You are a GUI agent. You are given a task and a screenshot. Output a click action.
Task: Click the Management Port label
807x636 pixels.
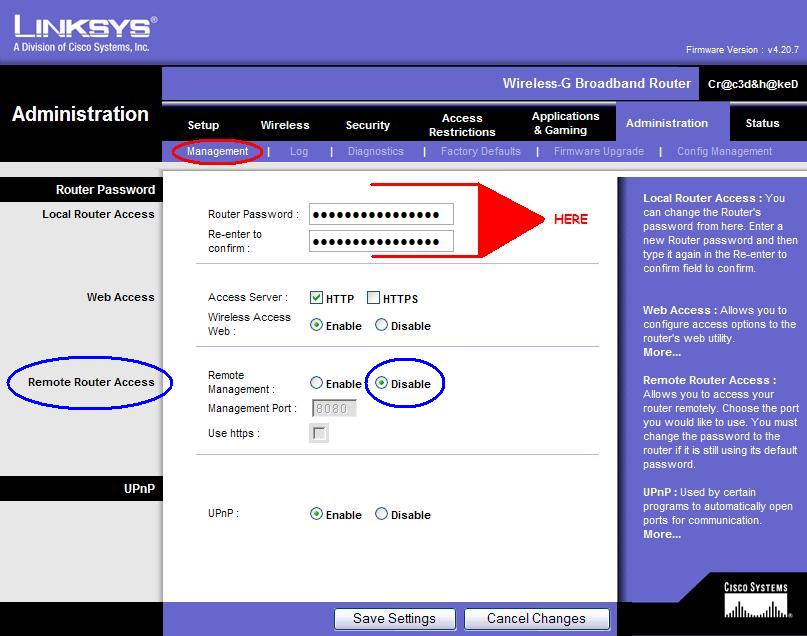252,408
